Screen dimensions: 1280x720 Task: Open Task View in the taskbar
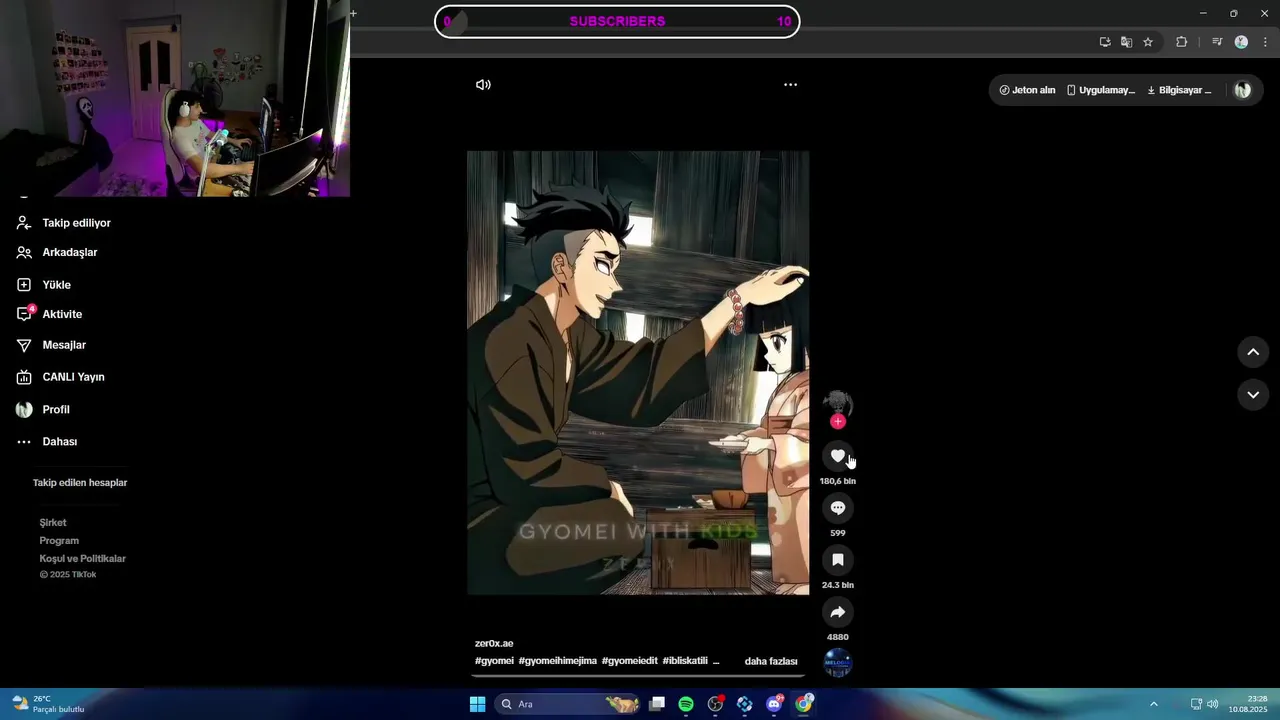657,704
